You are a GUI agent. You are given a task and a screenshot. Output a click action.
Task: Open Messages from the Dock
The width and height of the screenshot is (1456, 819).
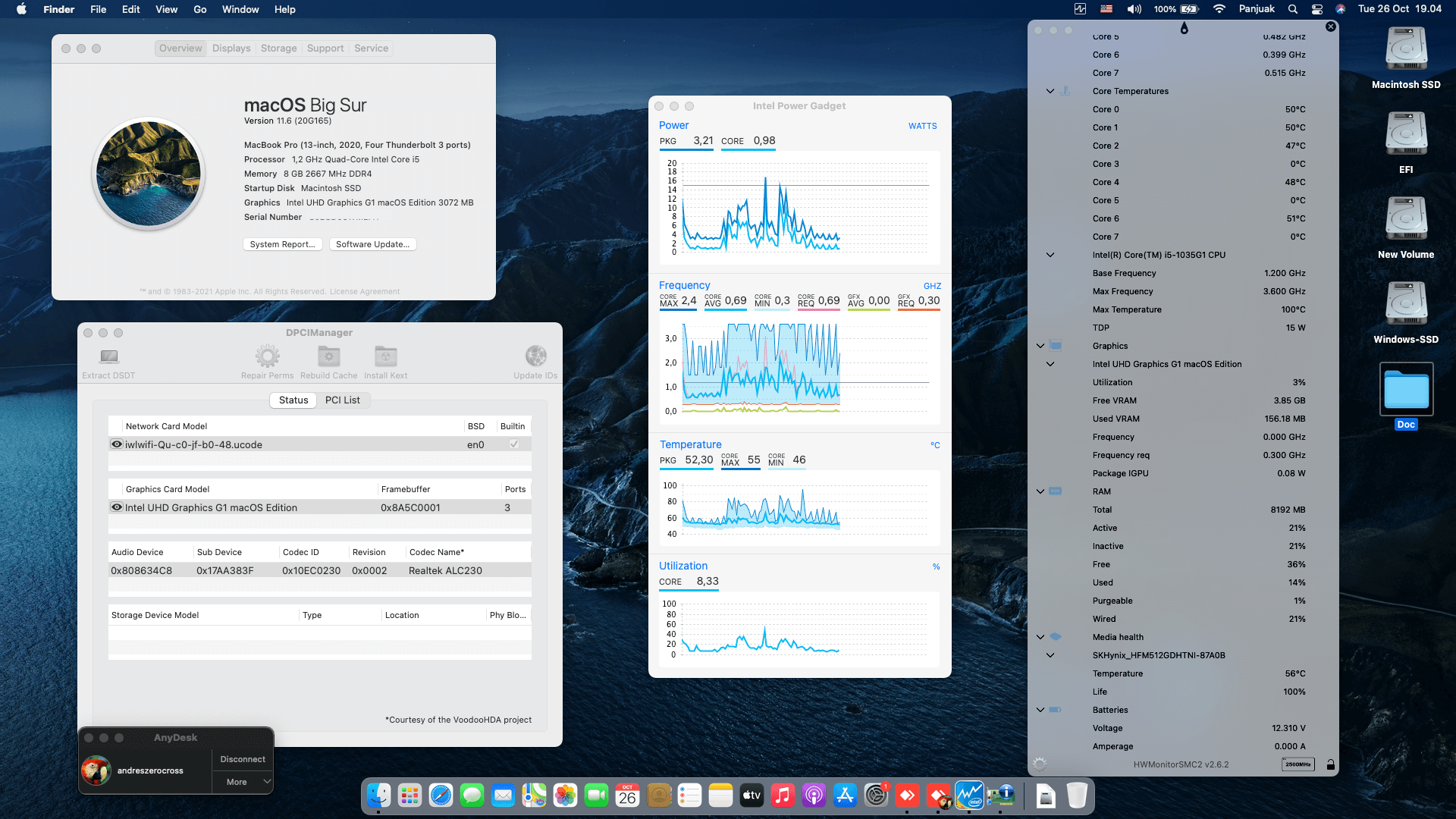472,795
